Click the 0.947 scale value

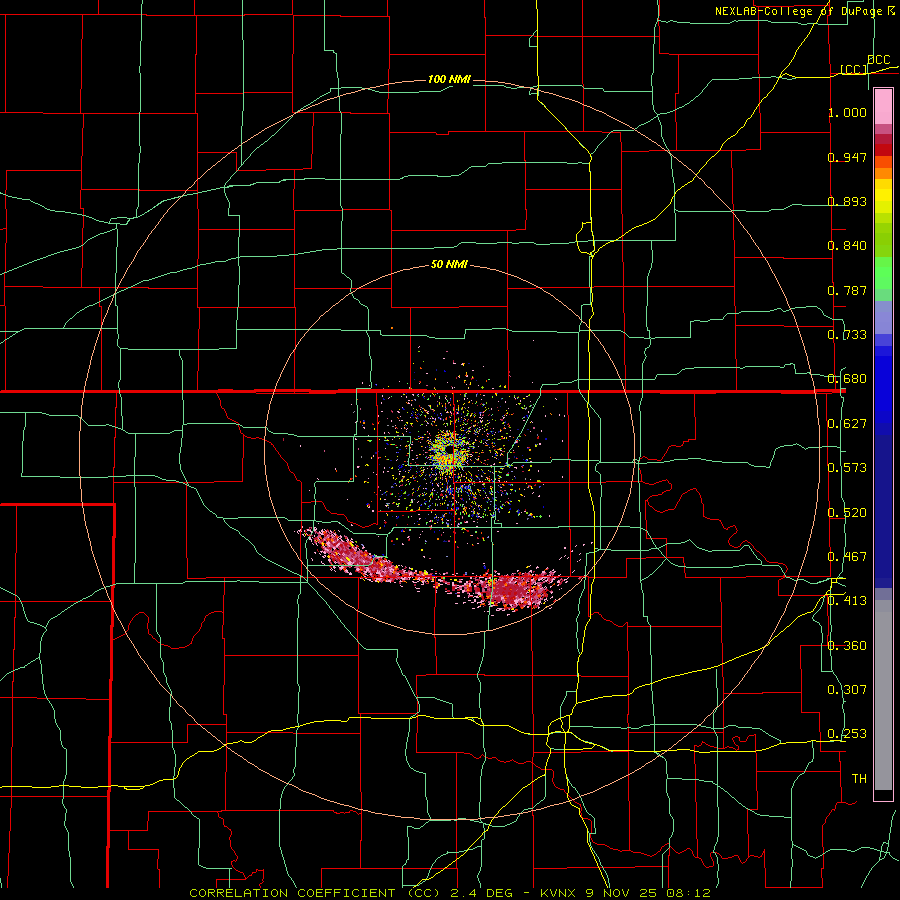coord(847,157)
